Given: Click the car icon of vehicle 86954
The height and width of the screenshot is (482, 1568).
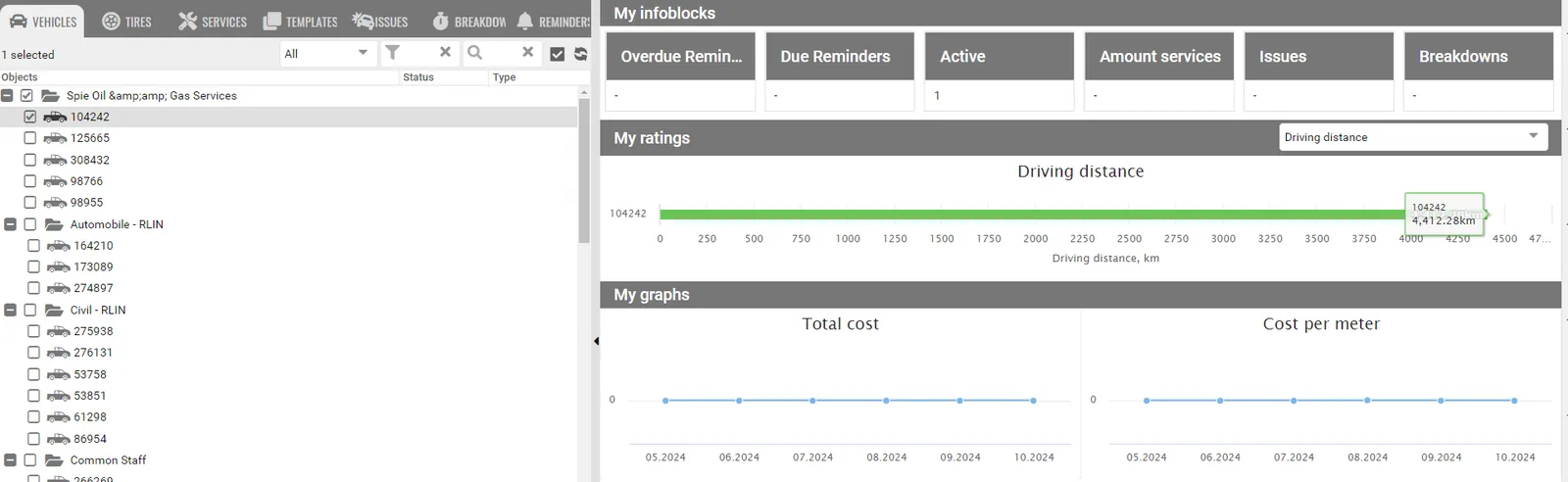Looking at the screenshot, I should click(x=59, y=439).
